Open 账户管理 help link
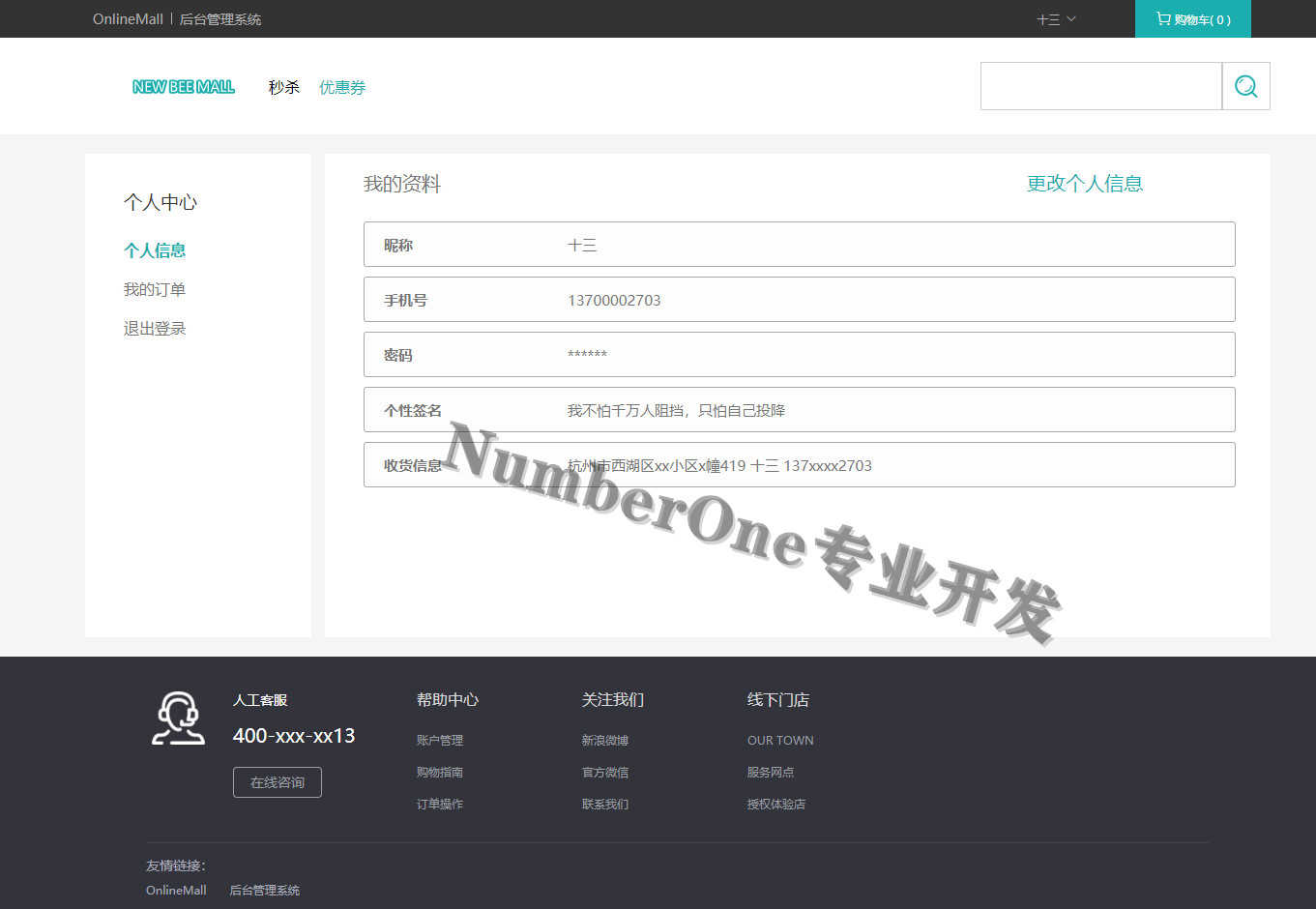Viewport: 1316px width, 909px height. pyautogui.click(x=440, y=740)
